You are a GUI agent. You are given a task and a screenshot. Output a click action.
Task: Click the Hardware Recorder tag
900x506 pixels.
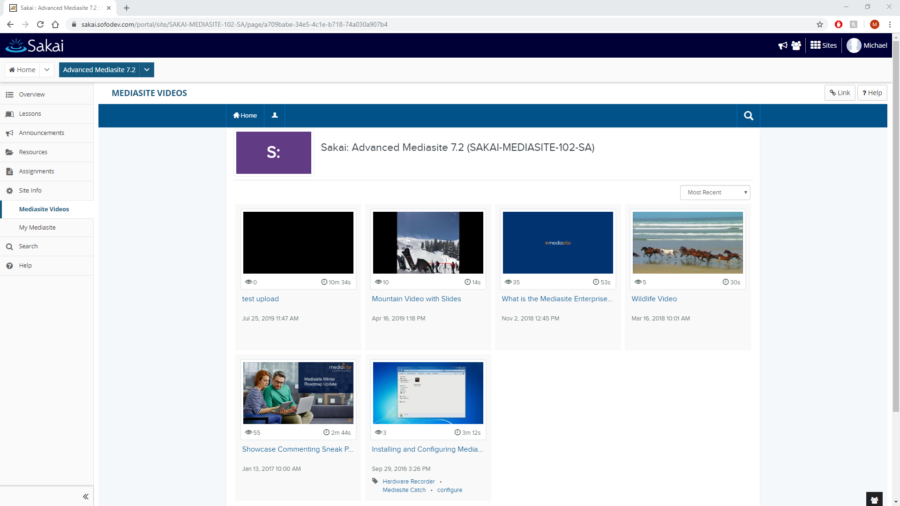point(409,481)
